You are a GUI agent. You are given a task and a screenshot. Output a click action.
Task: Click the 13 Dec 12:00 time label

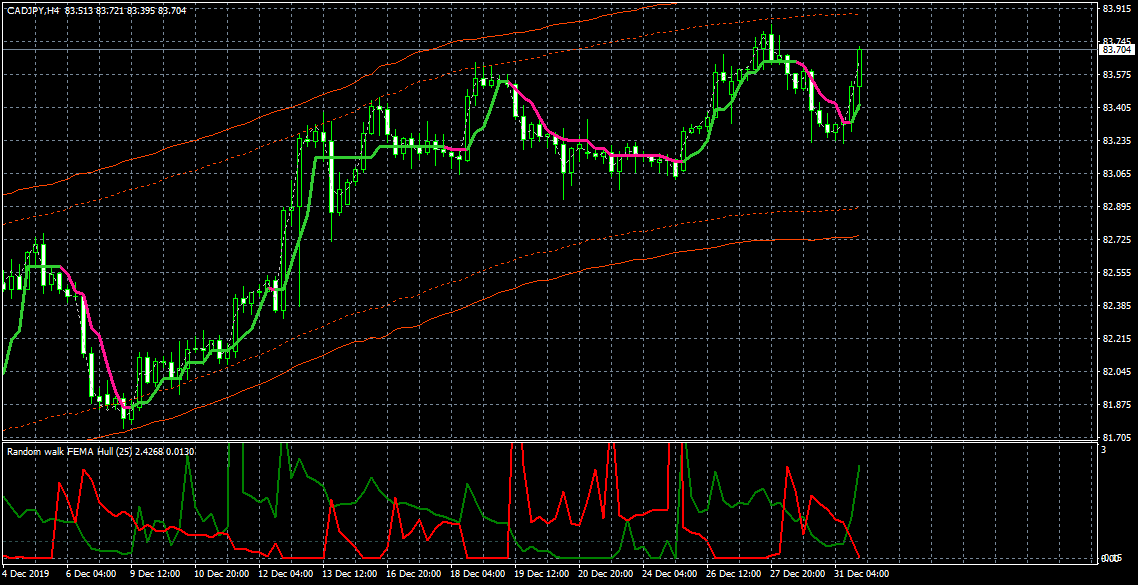(x=350, y=573)
